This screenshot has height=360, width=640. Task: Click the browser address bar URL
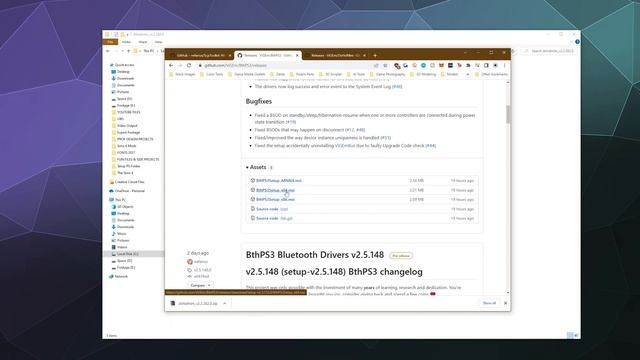[236, 65]
